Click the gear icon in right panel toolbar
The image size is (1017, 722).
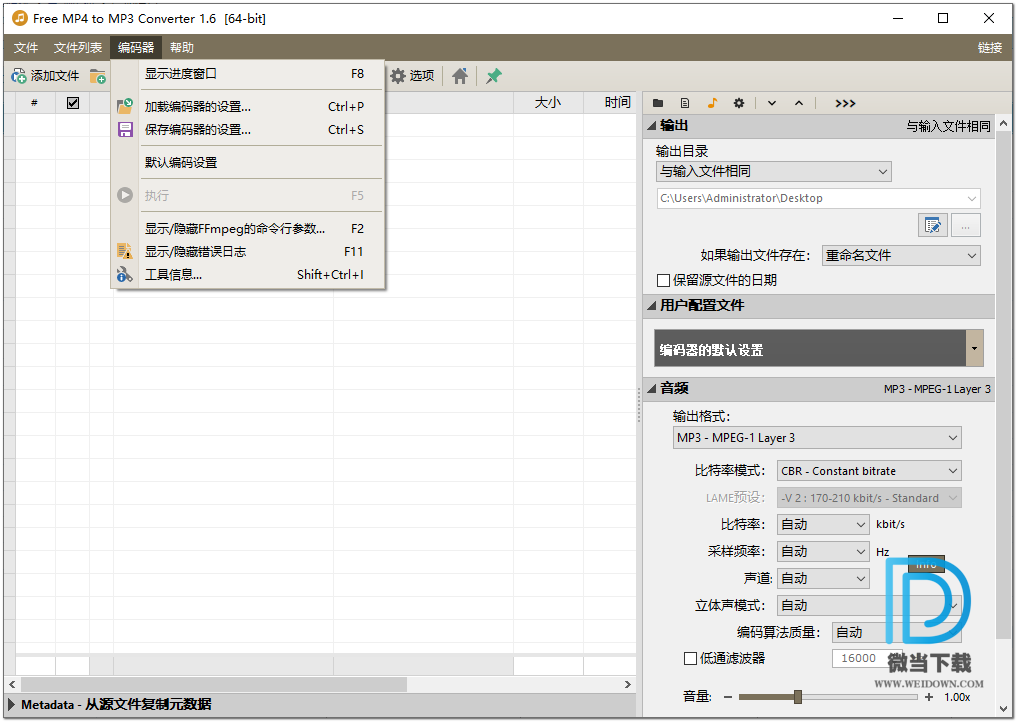(739, 103)
